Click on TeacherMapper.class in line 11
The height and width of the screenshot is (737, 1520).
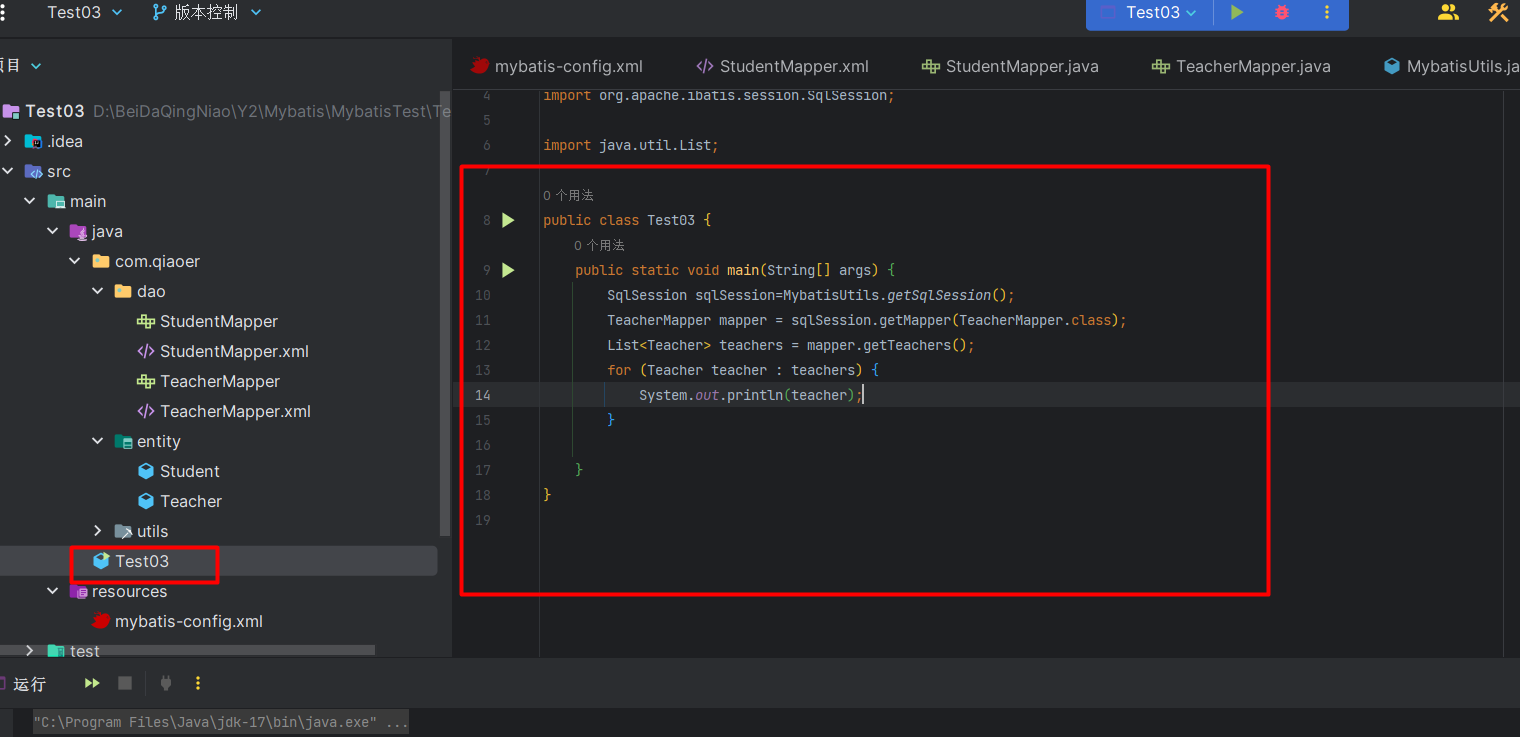(x=1037, y=320)
